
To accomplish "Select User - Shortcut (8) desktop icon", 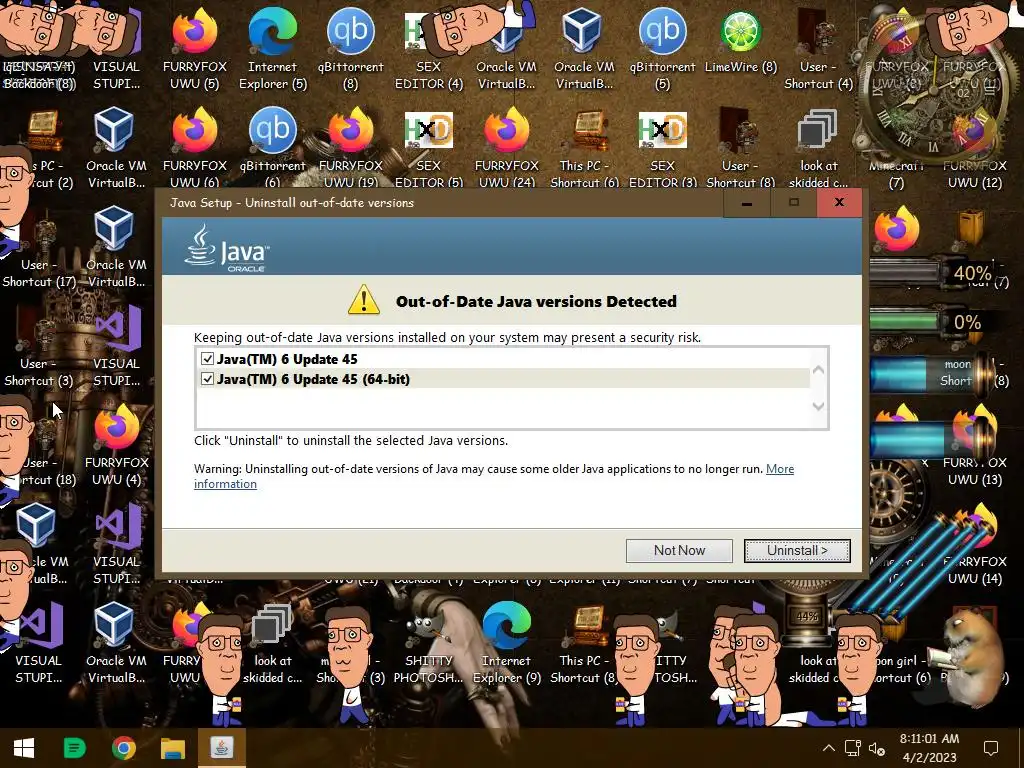I will [741, 148].
